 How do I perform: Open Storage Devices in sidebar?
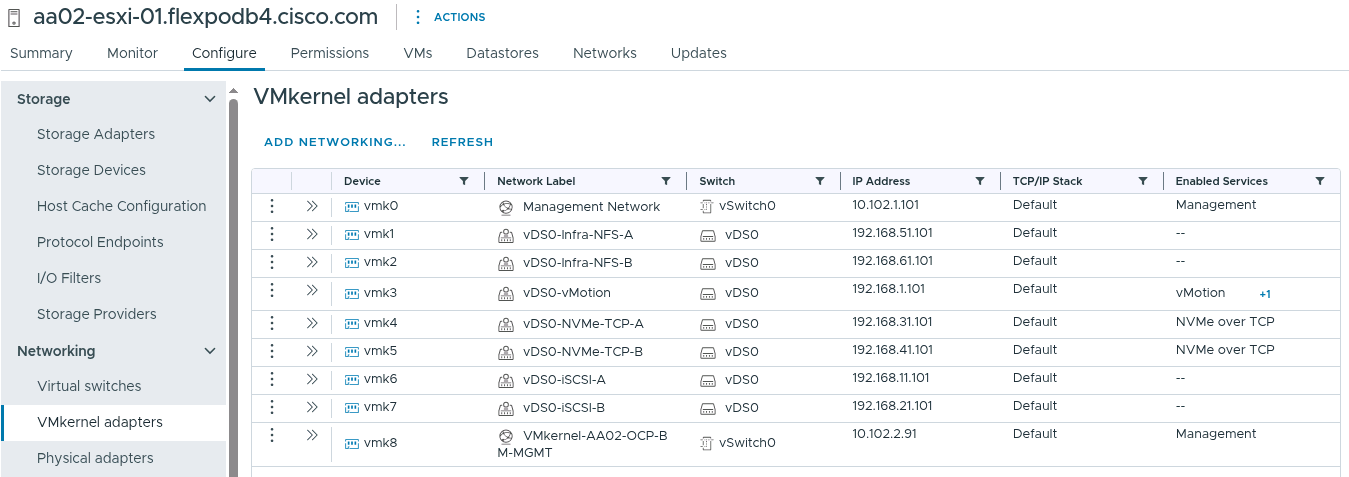coord(91,170)
